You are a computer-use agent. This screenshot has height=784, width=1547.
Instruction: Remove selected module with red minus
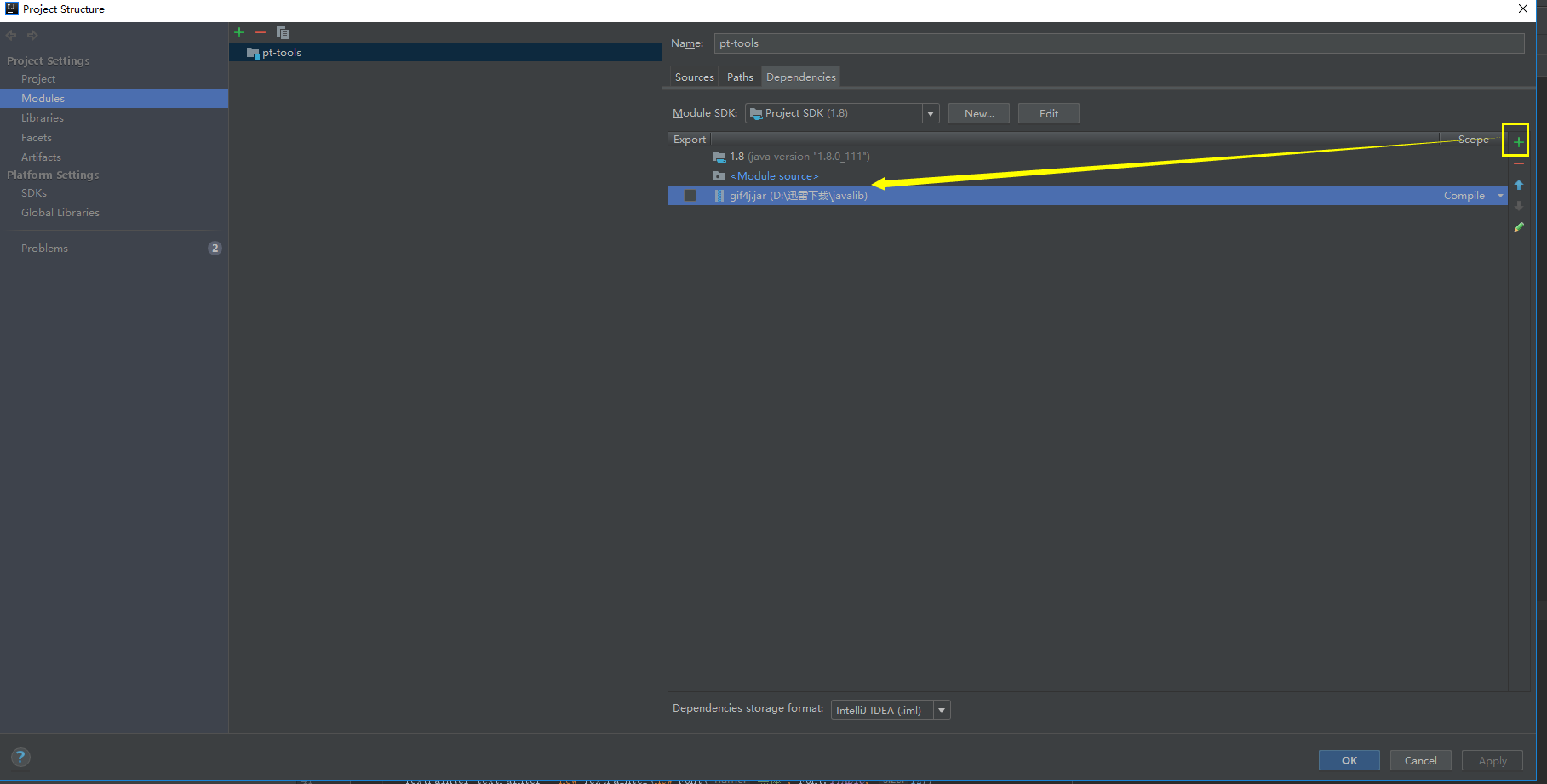pyautogui.click(x=261, y=32)
